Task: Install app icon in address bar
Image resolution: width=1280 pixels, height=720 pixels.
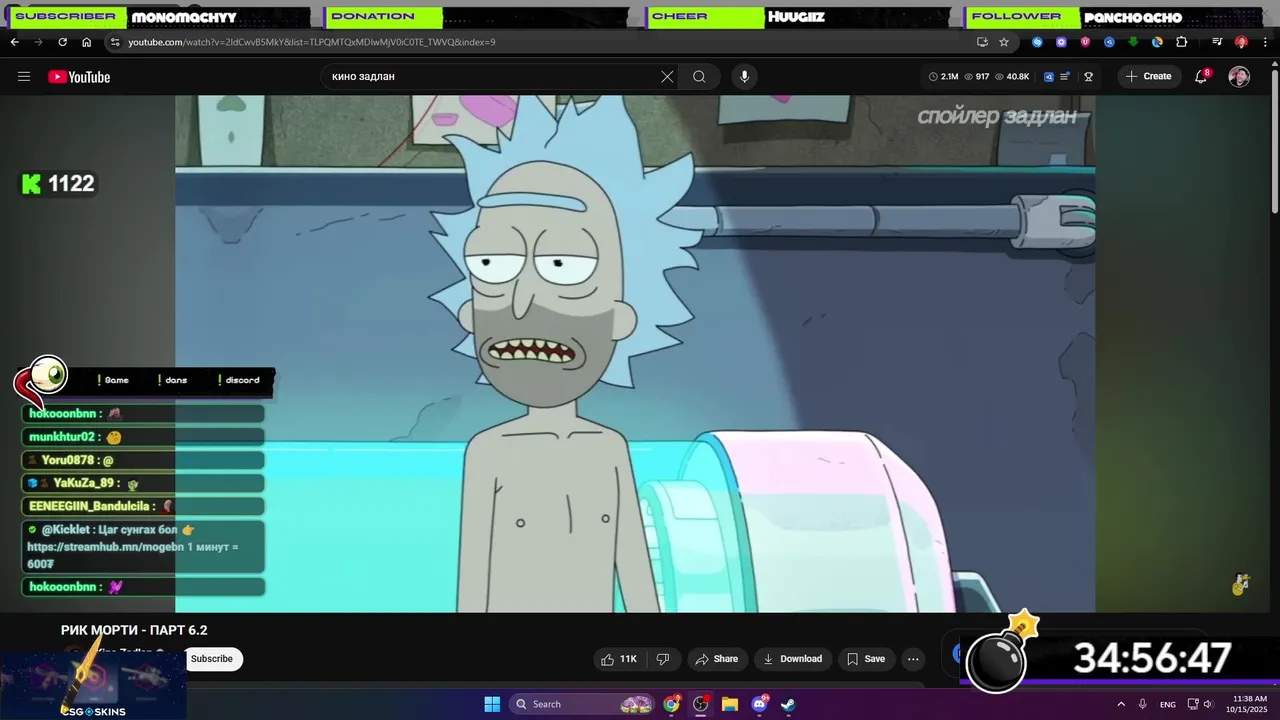Action: 982,42
